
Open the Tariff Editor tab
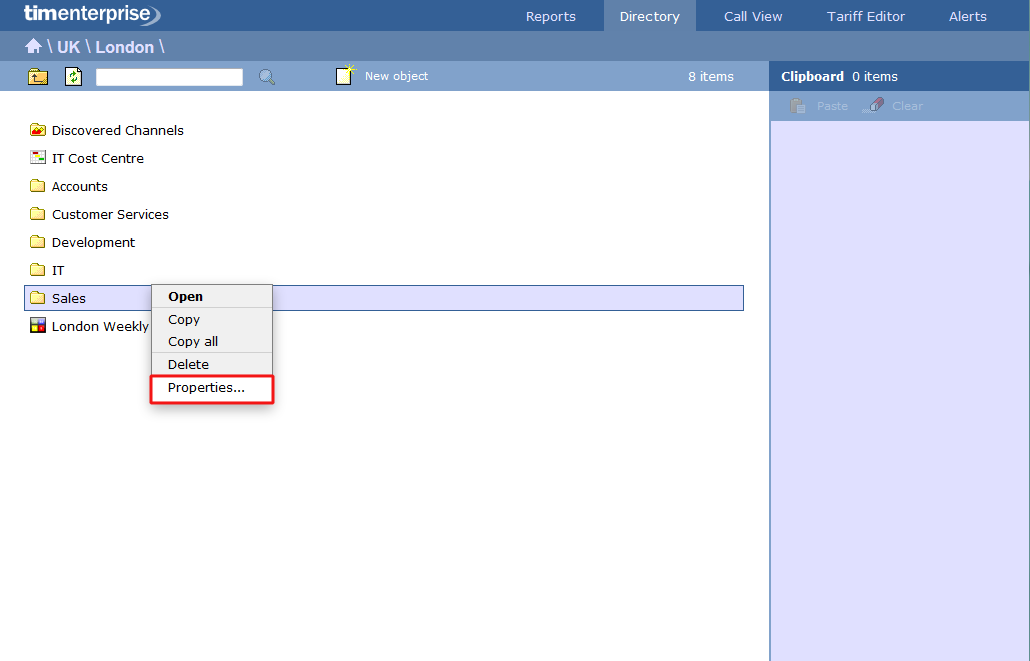(x=866, y=16)
